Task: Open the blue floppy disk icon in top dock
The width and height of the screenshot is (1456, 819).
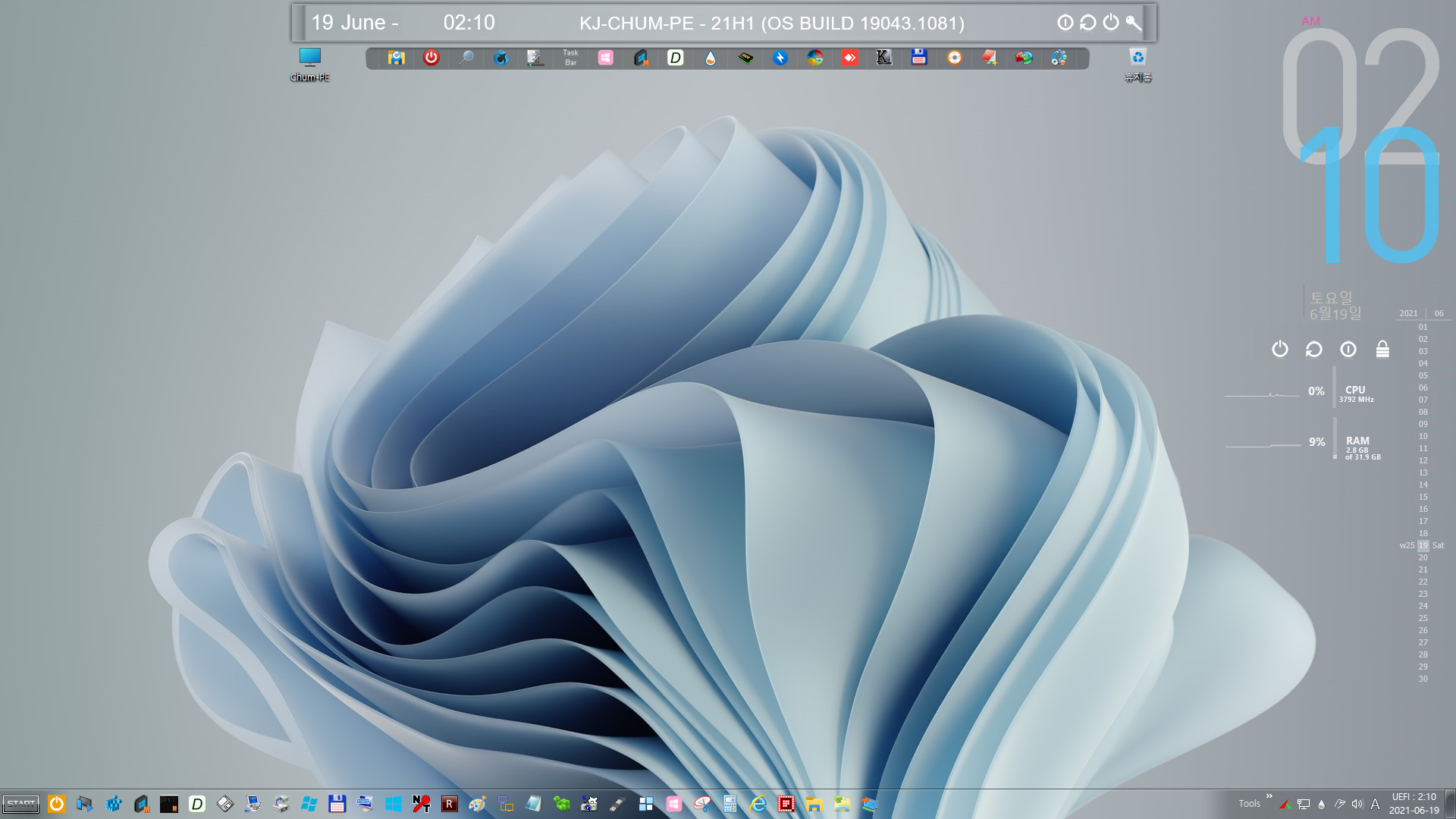Action: tap(919, 58)
